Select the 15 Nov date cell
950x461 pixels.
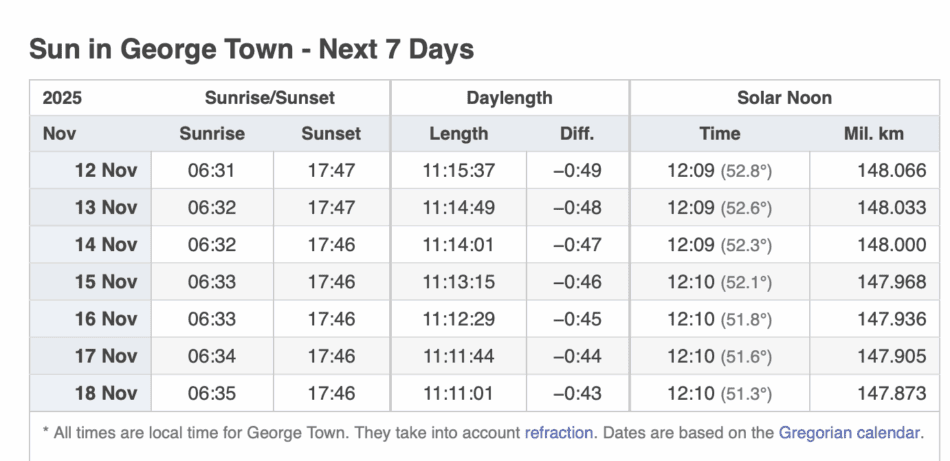tap(105, 282)
